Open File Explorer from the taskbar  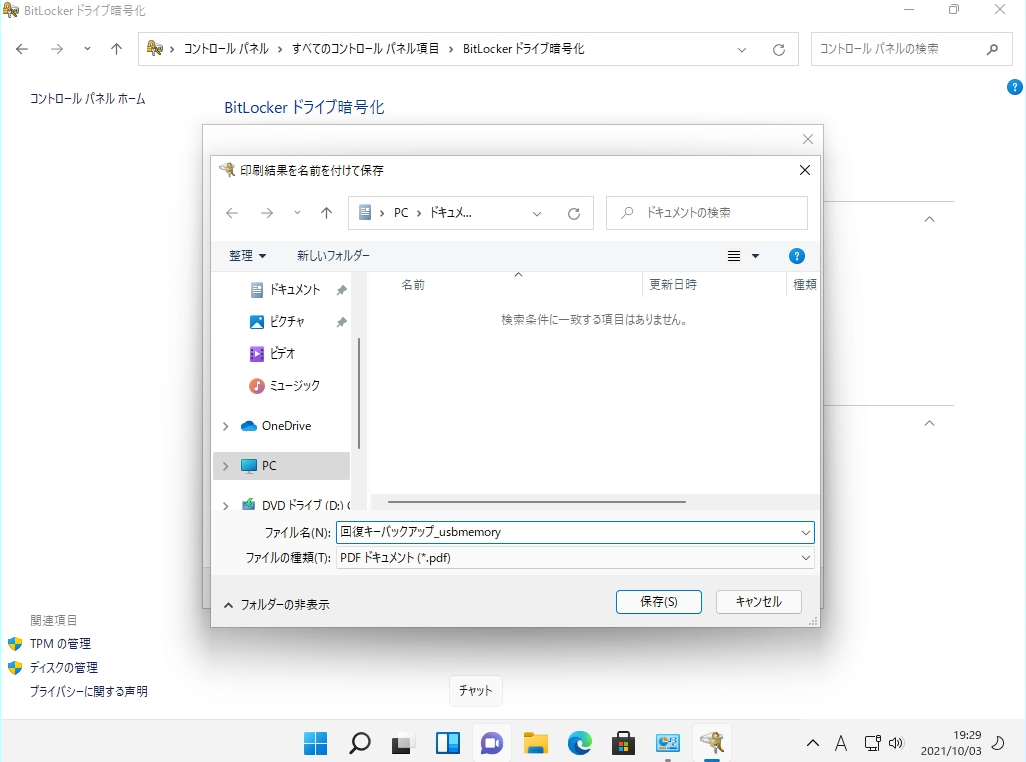[535, 743]
